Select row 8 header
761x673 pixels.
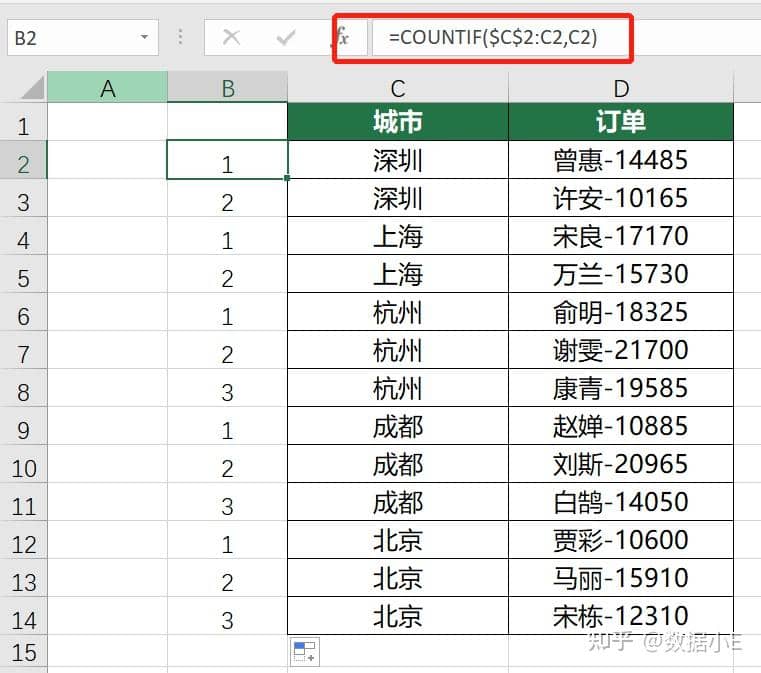[x=23, y=391]
